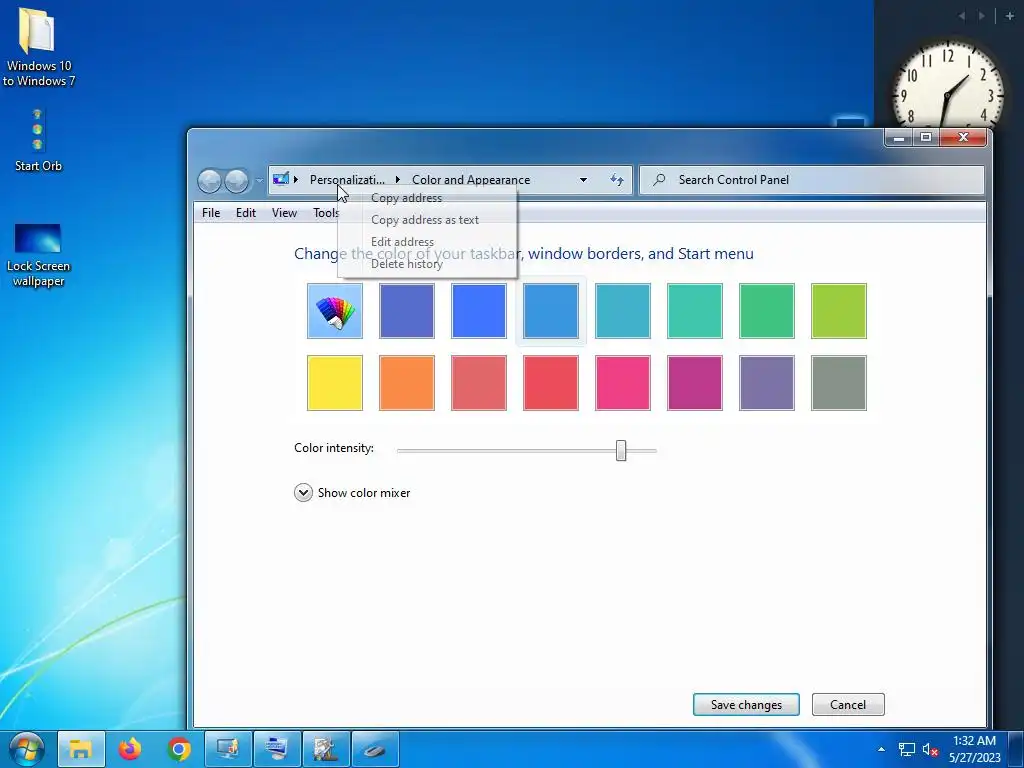1024x768 pixels.
Task: Click the refresh button in address bar
Action: click(x=617, y=180)
